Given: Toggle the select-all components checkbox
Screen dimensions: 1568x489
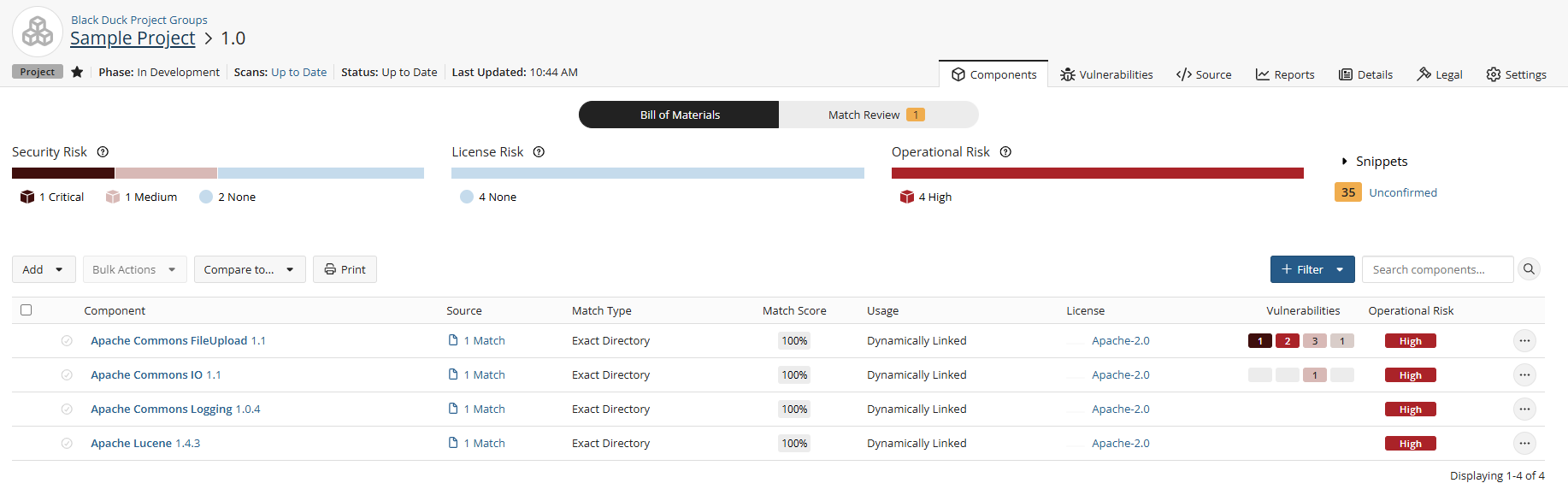Looking at the screenshot, I should tap(27, 309).
